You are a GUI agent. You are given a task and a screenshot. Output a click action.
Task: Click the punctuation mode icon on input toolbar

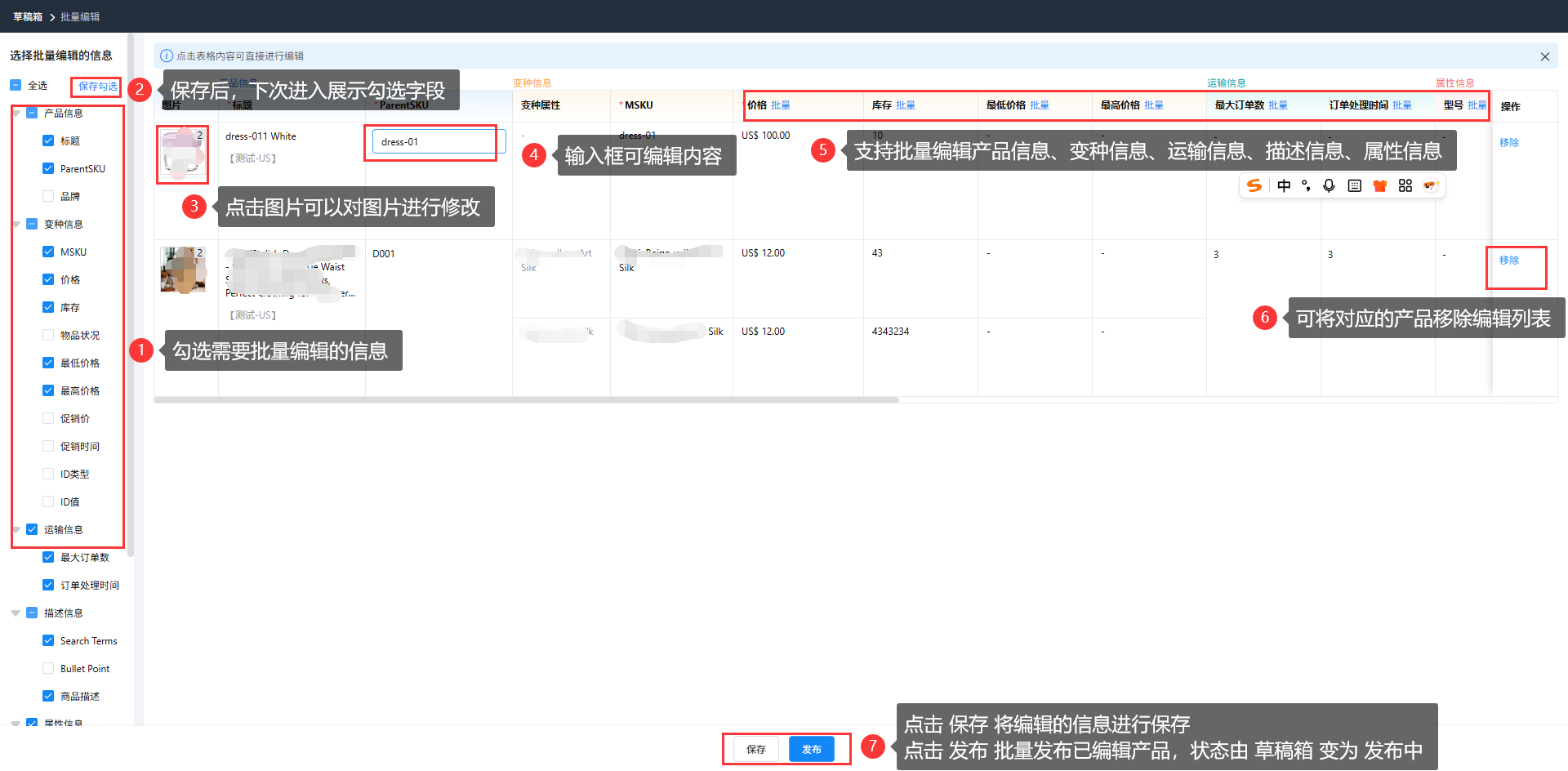pos(1307,186)
